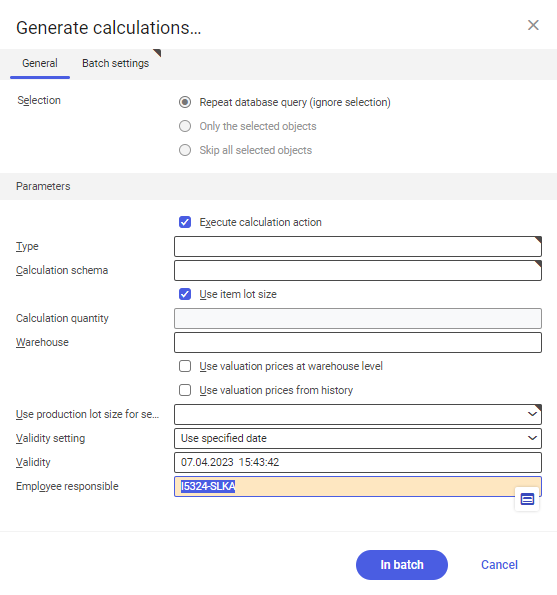Focus the Type input field
The height and width of the screenshot is (595, 557).
click(358, 246)
